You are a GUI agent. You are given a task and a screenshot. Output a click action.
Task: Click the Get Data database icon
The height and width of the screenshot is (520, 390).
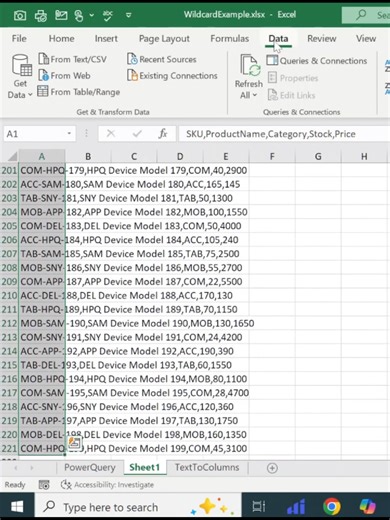[x=21, y=65]
